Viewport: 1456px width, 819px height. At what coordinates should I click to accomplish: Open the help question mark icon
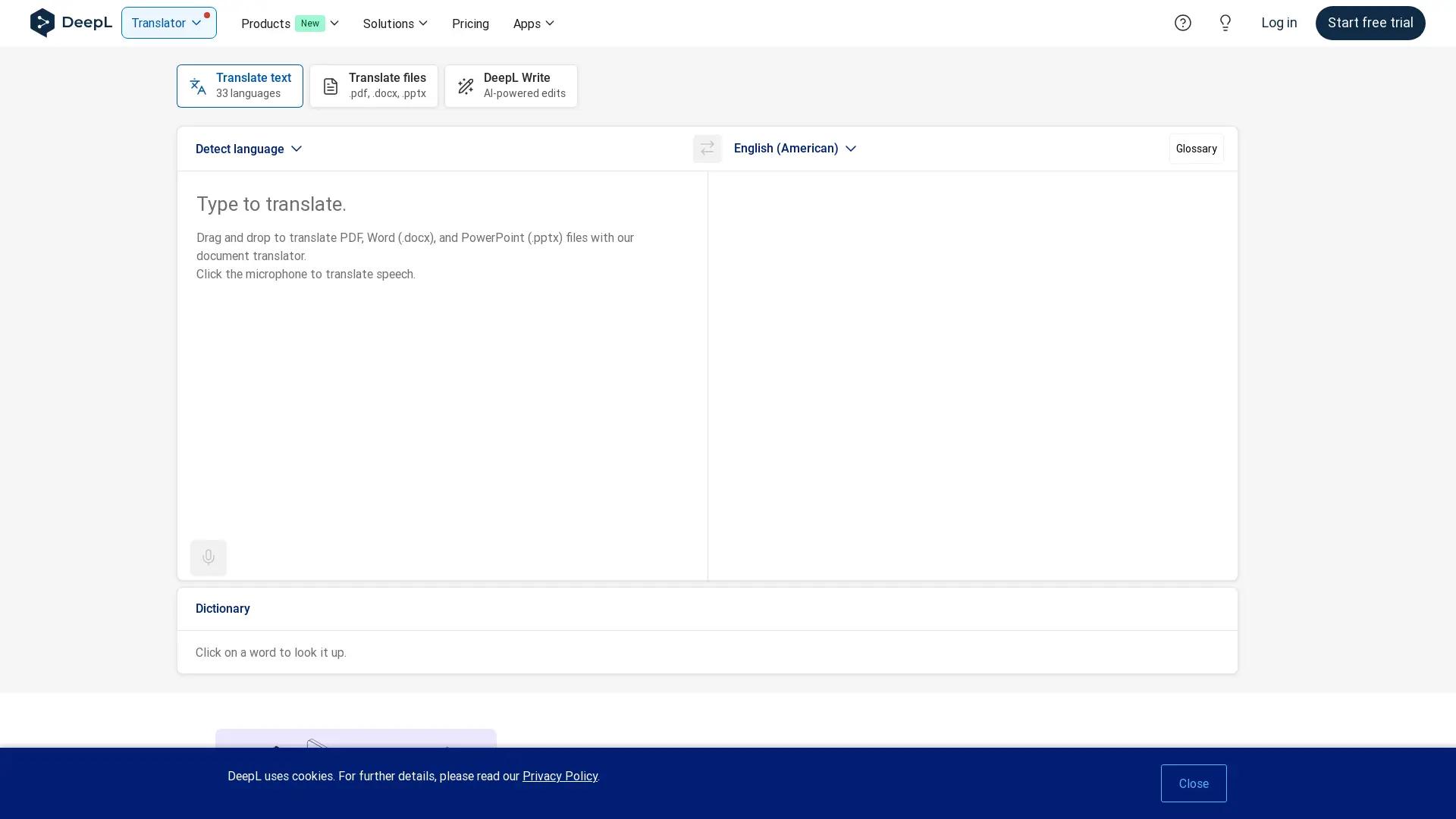(x=1182, y=23)
